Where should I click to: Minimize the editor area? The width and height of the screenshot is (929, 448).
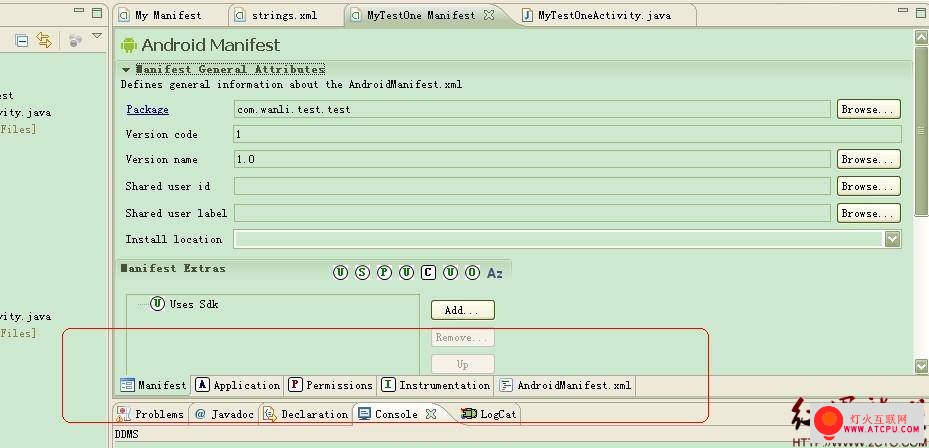tap(904, 11)
